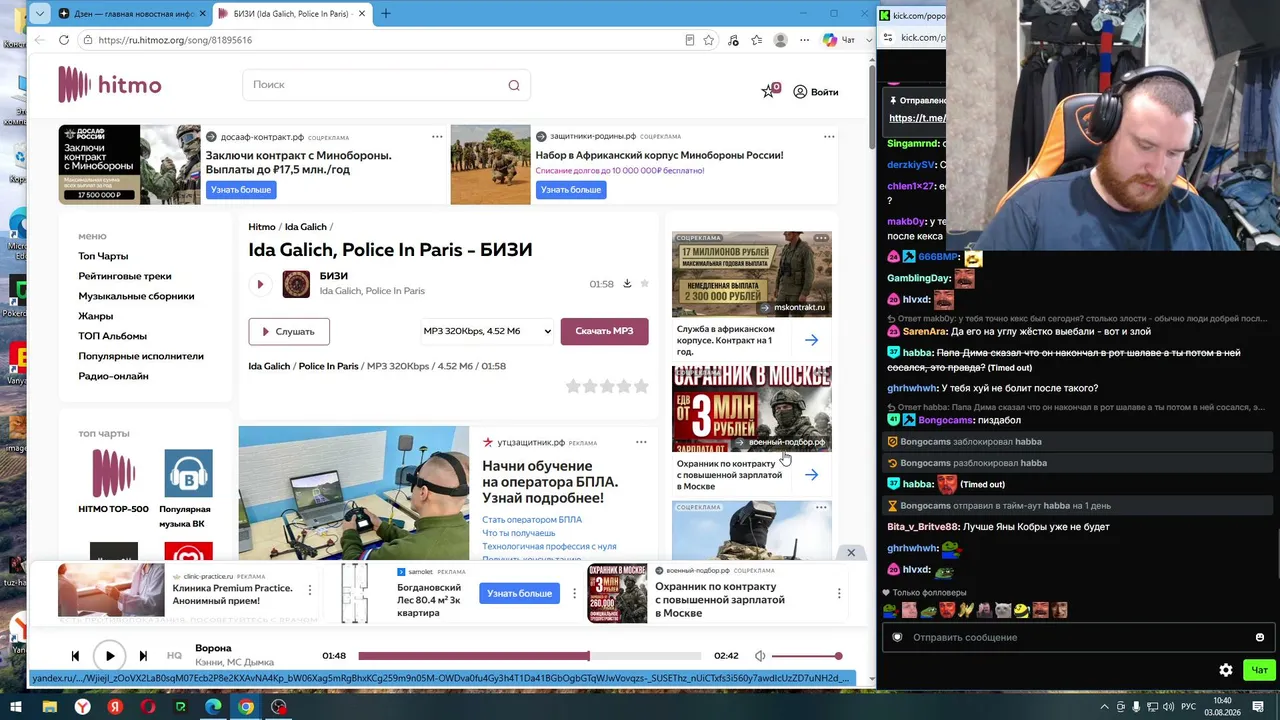
Task: Go back in the browser
Action: 39,40
